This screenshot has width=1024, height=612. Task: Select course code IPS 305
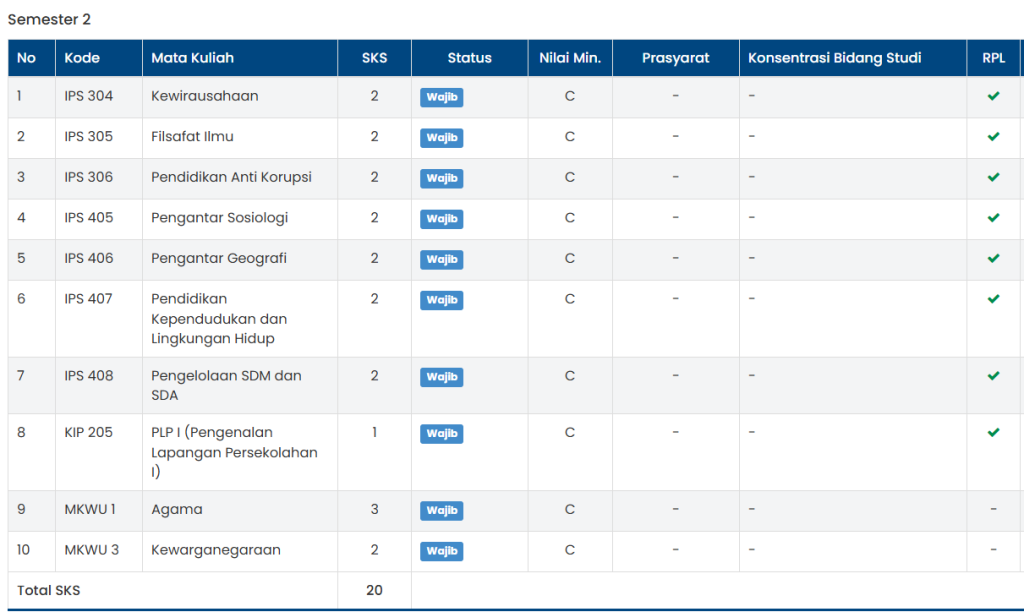88,137
